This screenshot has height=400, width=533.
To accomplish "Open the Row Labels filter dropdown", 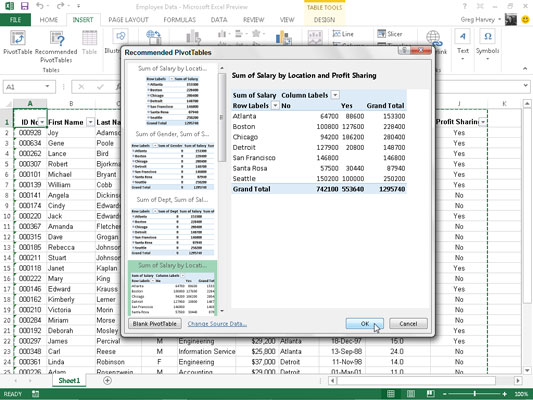I will (275, 106).
